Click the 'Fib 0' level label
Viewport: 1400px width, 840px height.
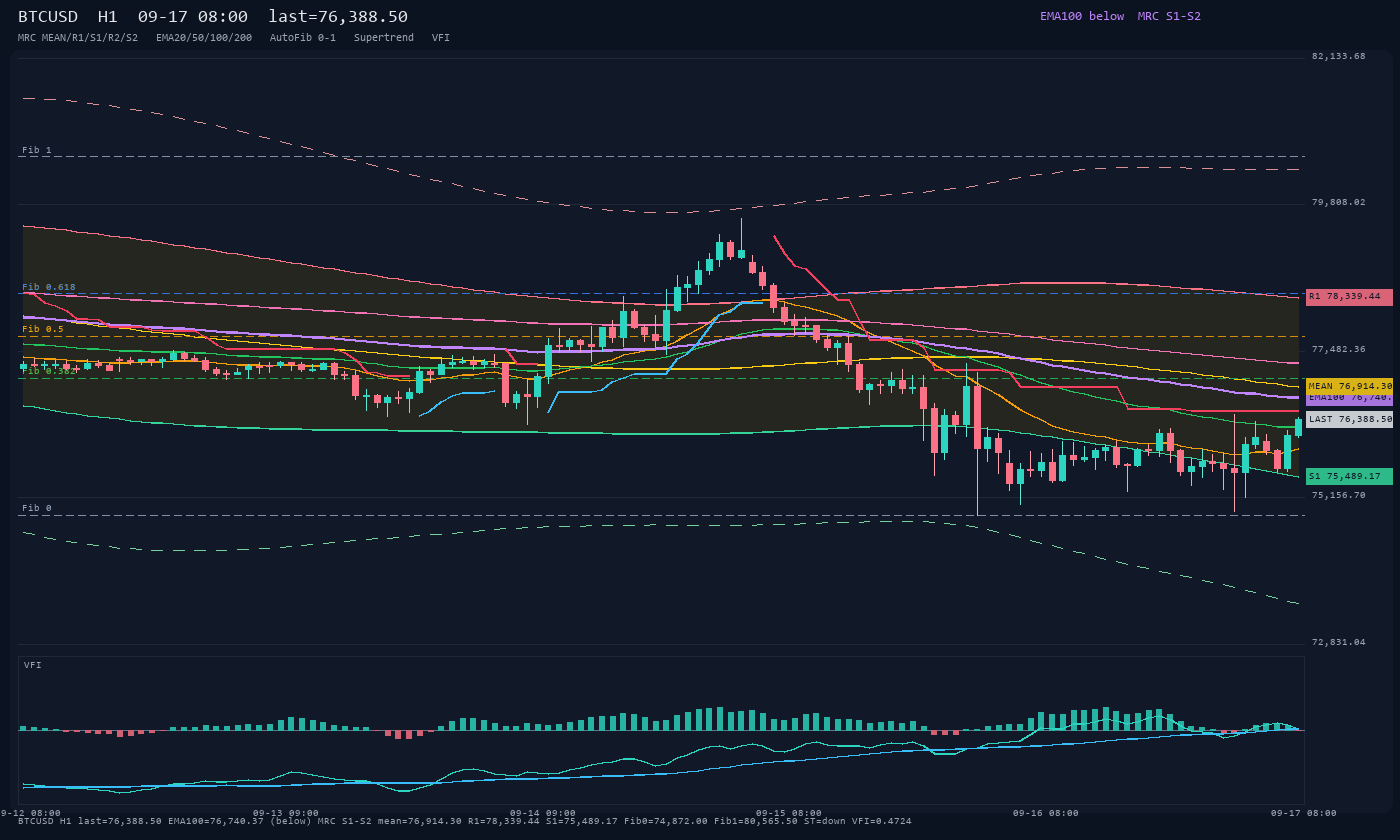coord(37,508)
